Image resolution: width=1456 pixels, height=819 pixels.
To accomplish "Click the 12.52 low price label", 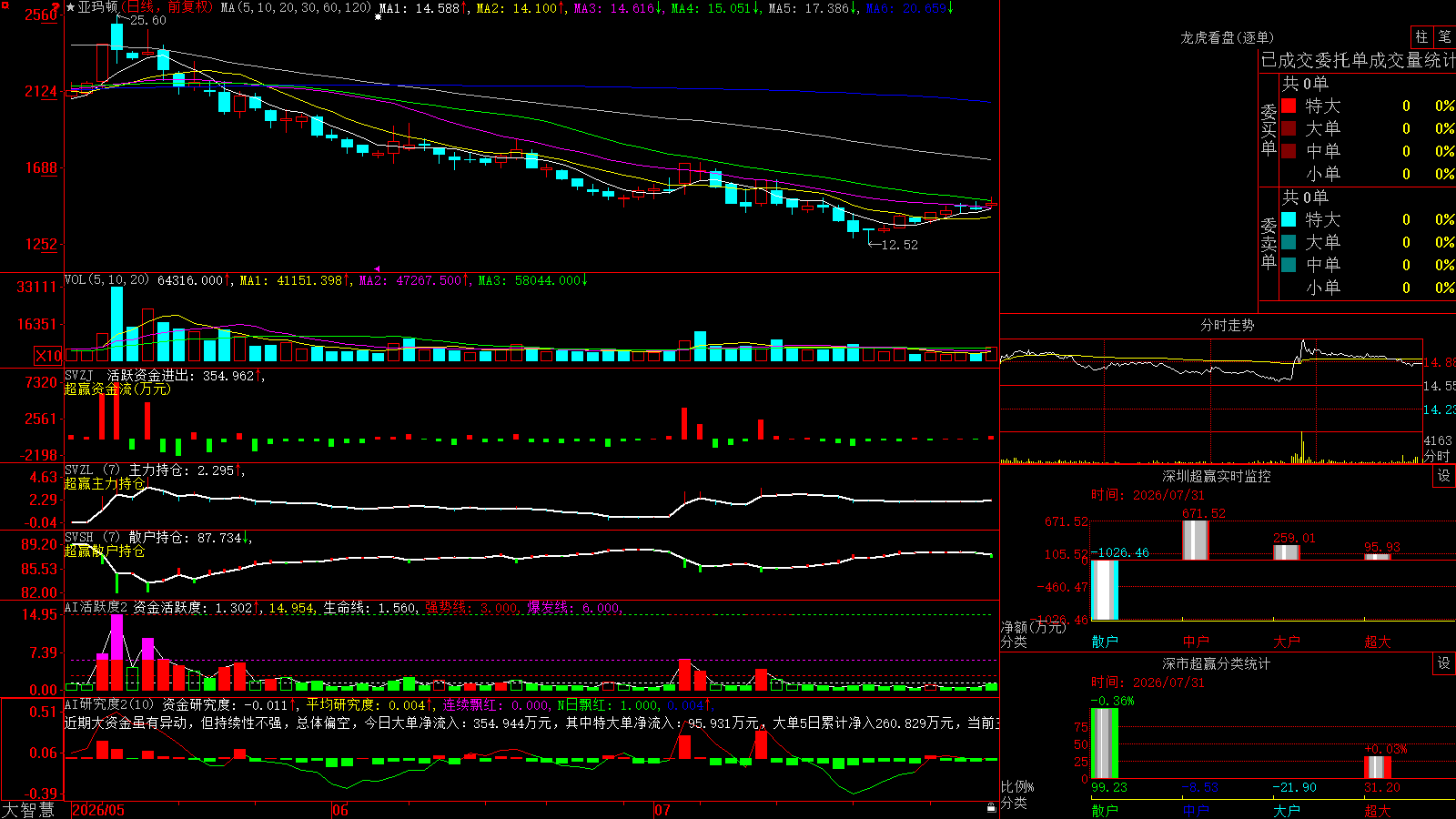I will pyautogui.click(x=900, y=245).
